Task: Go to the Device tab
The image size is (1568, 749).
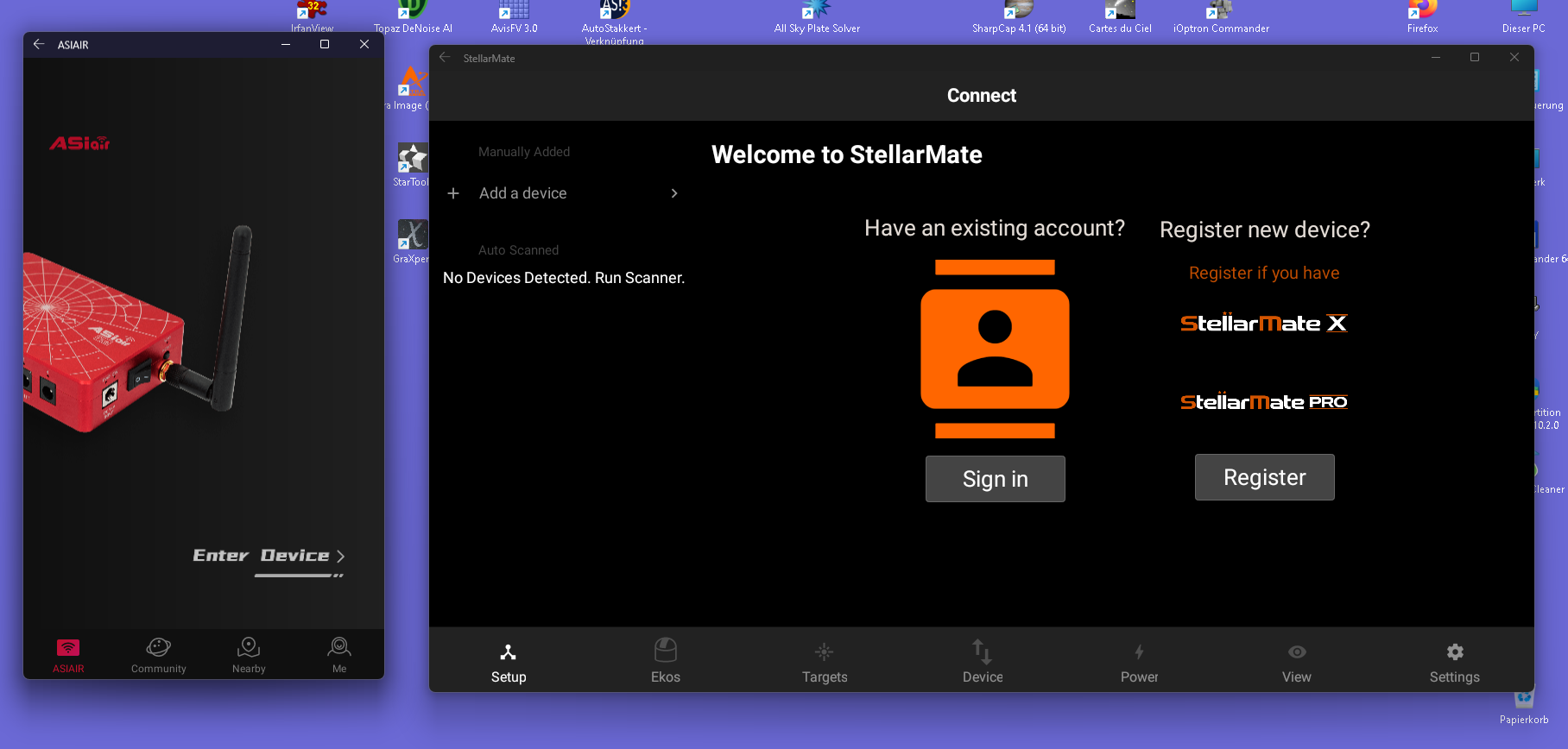Action: click(983, 663)
